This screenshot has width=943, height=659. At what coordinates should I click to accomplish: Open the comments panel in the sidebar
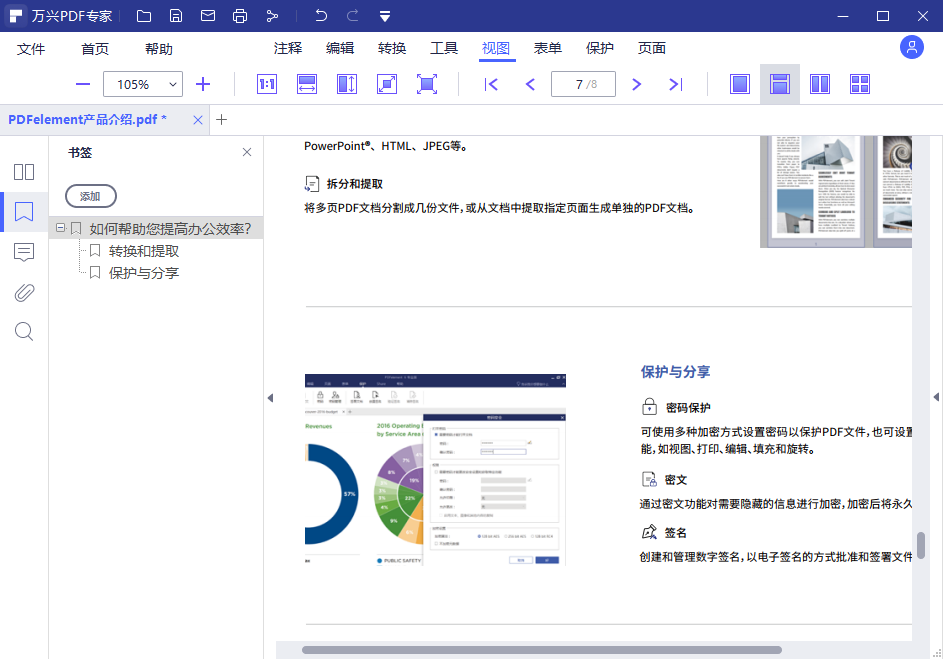[23, 252]
